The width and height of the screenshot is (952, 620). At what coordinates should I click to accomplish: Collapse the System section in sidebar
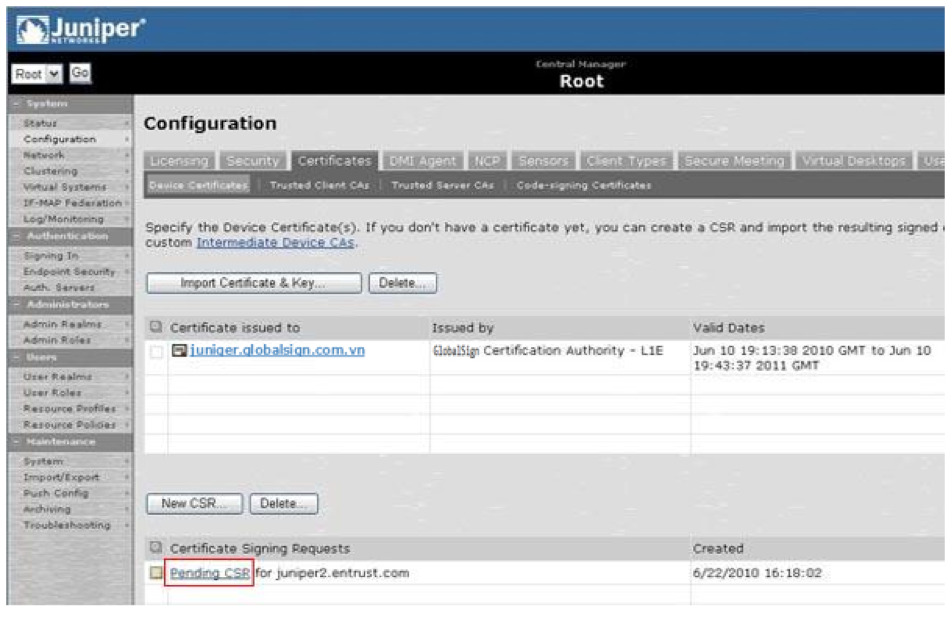tap(16, 103)
